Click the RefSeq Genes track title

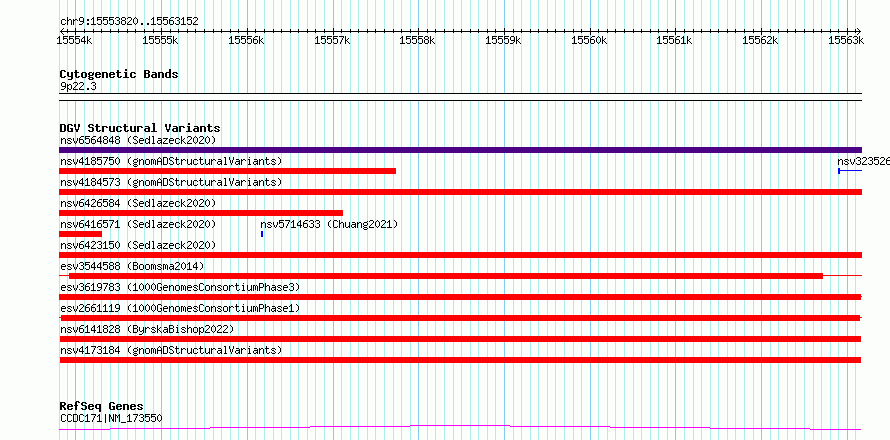point(101,406)
